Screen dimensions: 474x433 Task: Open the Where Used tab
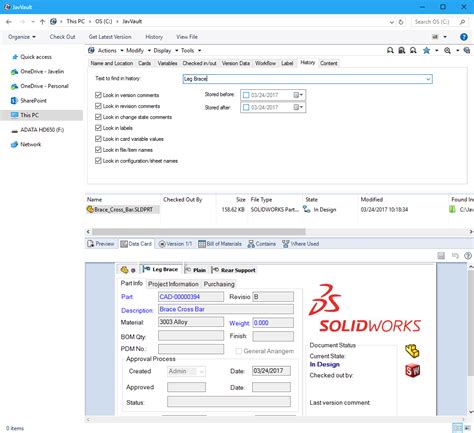click(x=301, y=244)
